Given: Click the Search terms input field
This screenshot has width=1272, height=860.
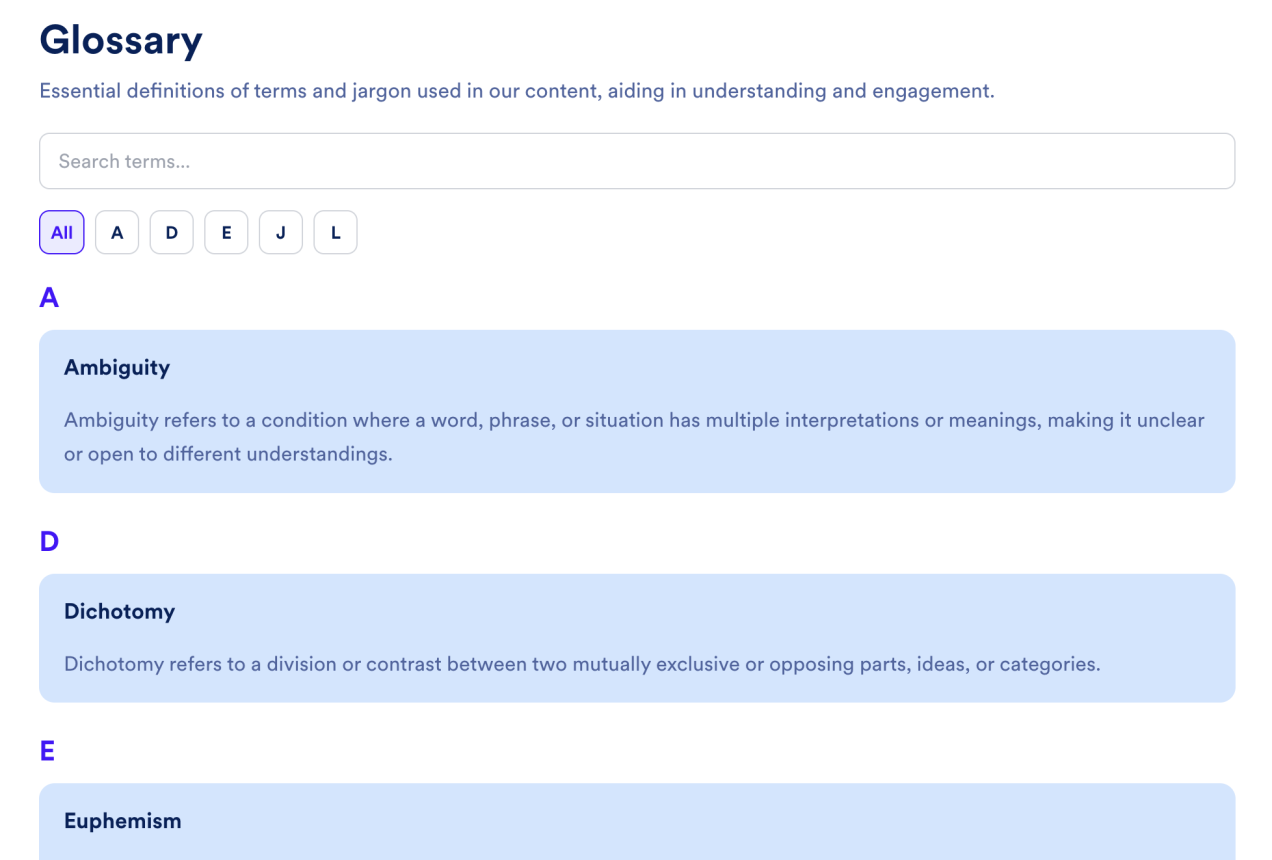Looking at the screenshot, I should [637, 161].
